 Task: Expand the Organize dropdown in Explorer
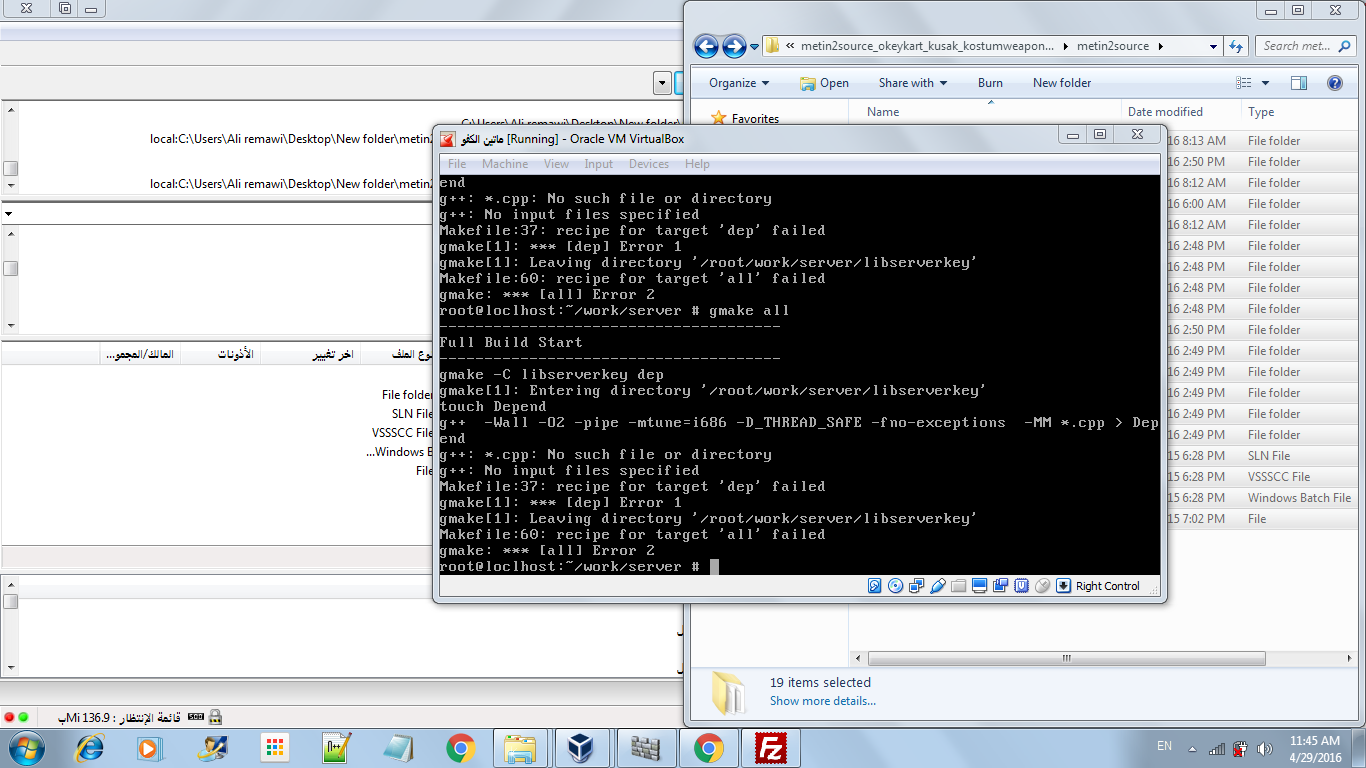(739, 83)
